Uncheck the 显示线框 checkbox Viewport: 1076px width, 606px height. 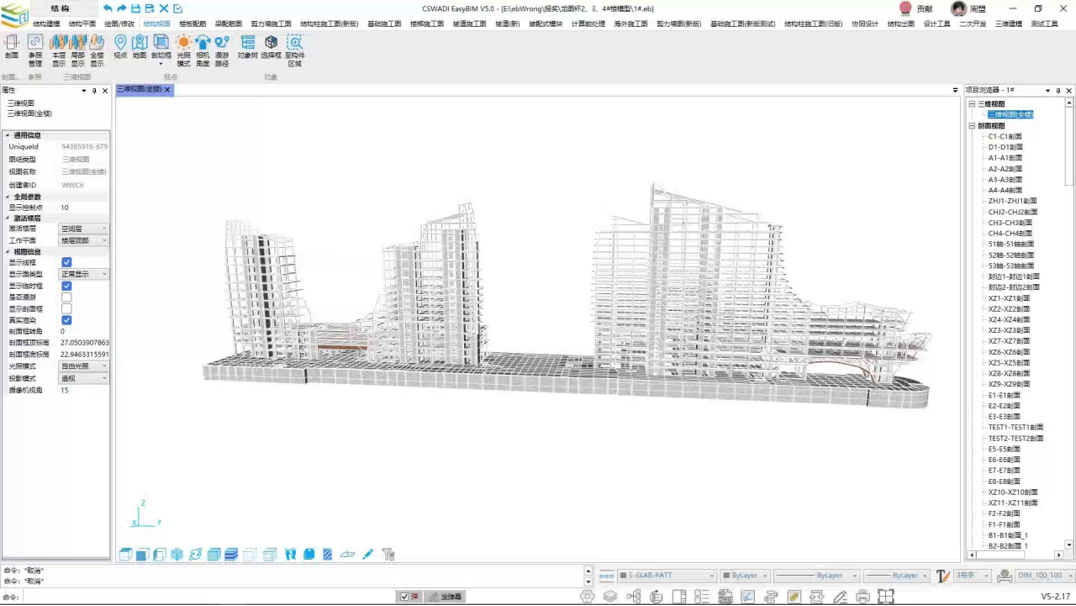(x=66, y=263)
